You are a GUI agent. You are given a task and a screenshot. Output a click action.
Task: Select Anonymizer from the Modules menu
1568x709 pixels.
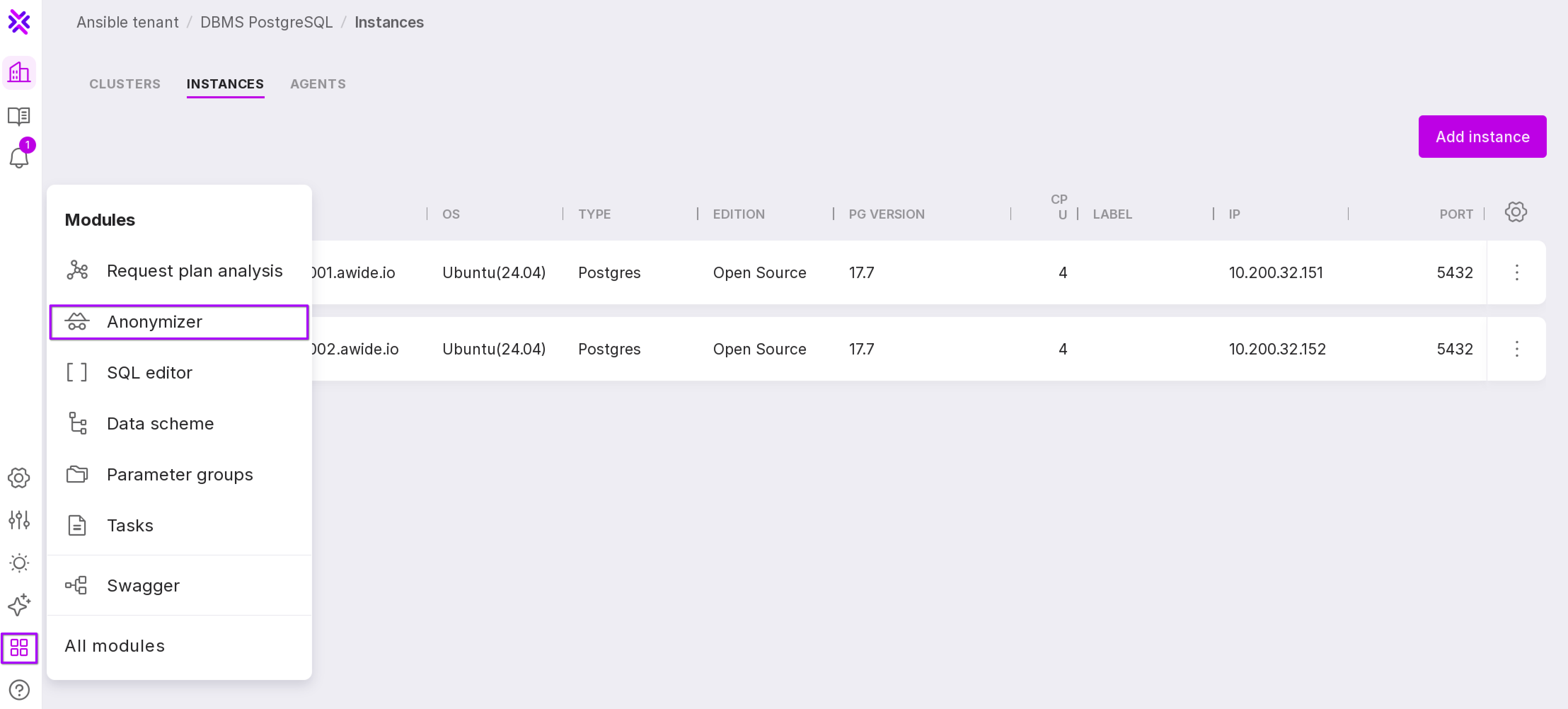point(155,322)
